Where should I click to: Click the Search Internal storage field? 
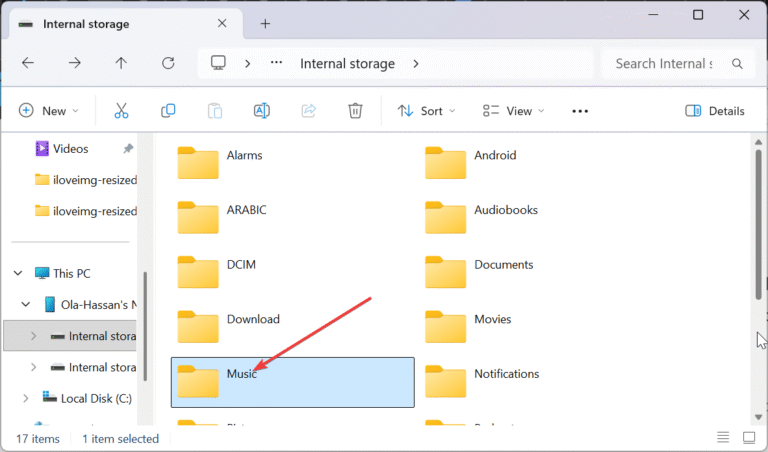tap(678, 64)
